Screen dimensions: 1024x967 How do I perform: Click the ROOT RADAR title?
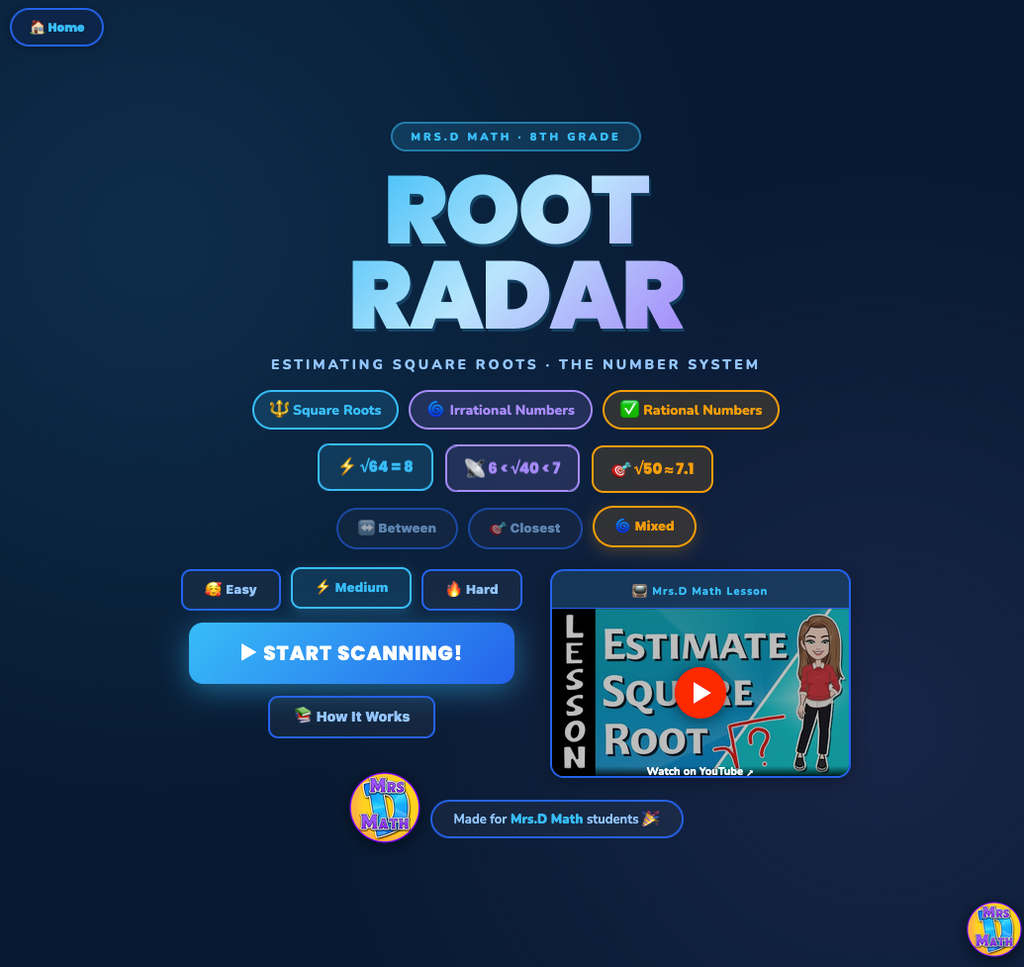[x=517, y=253]
